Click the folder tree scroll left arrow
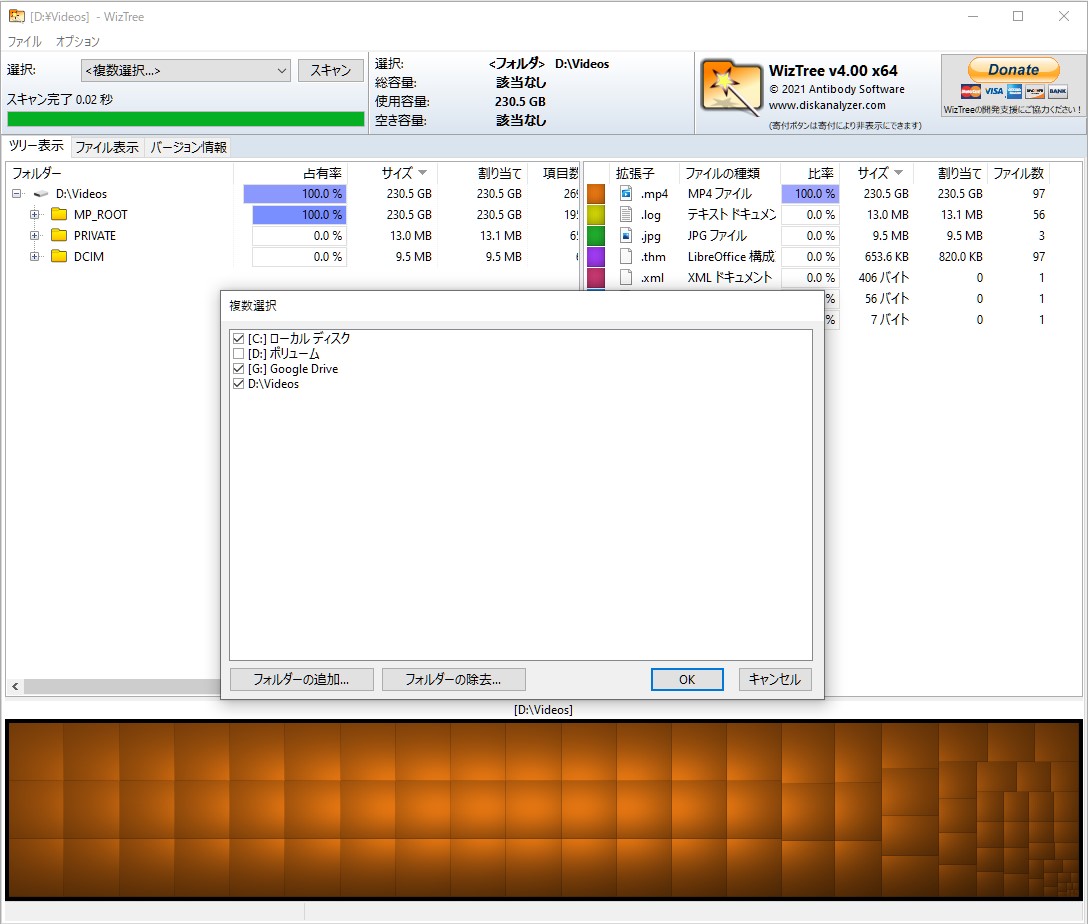 click(x=15, y=686)
